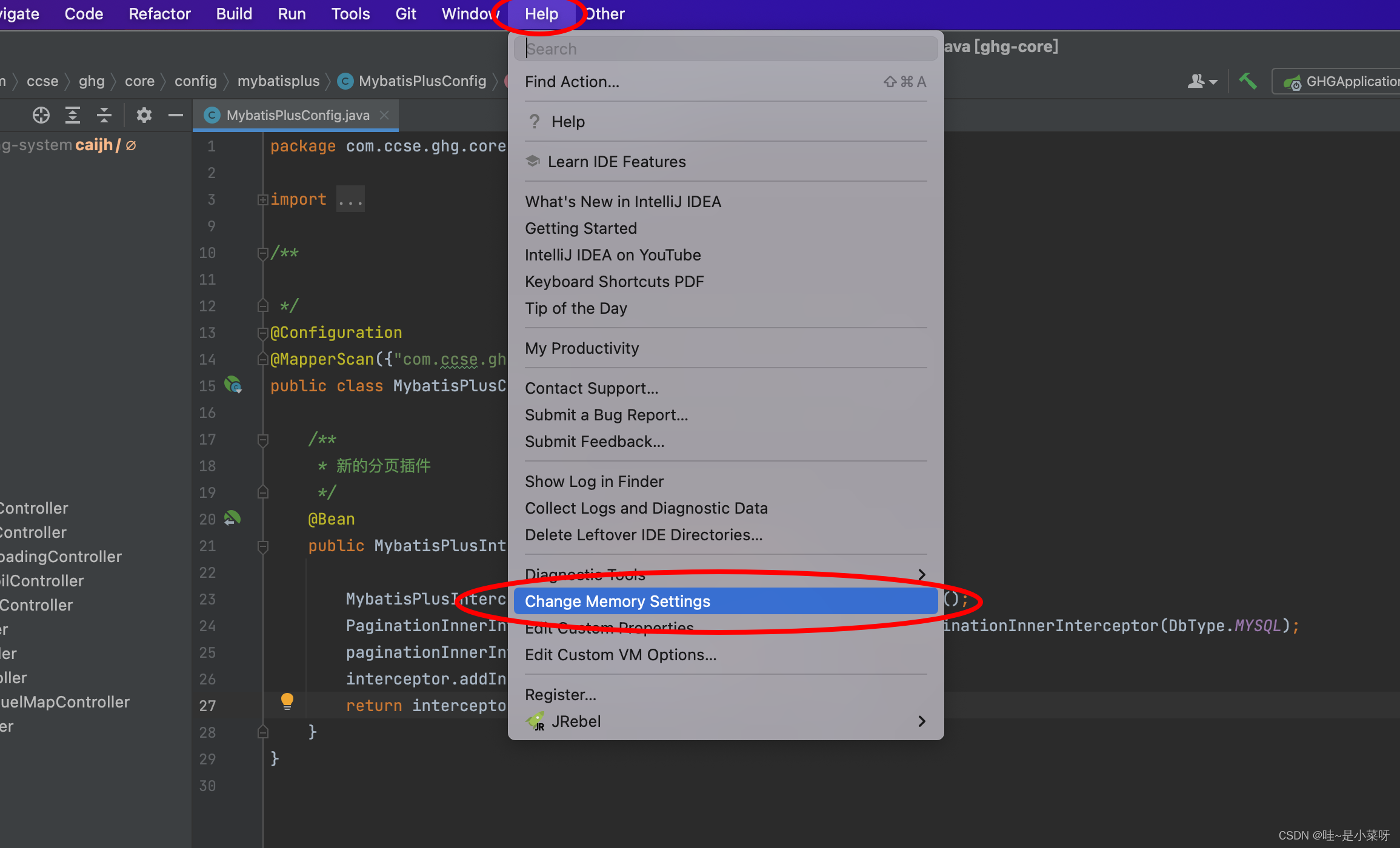Viewport: 1400px width, 848px height.
Task: Expand the Diagnostic Tools submenu arrow
Action: (922, 574)
